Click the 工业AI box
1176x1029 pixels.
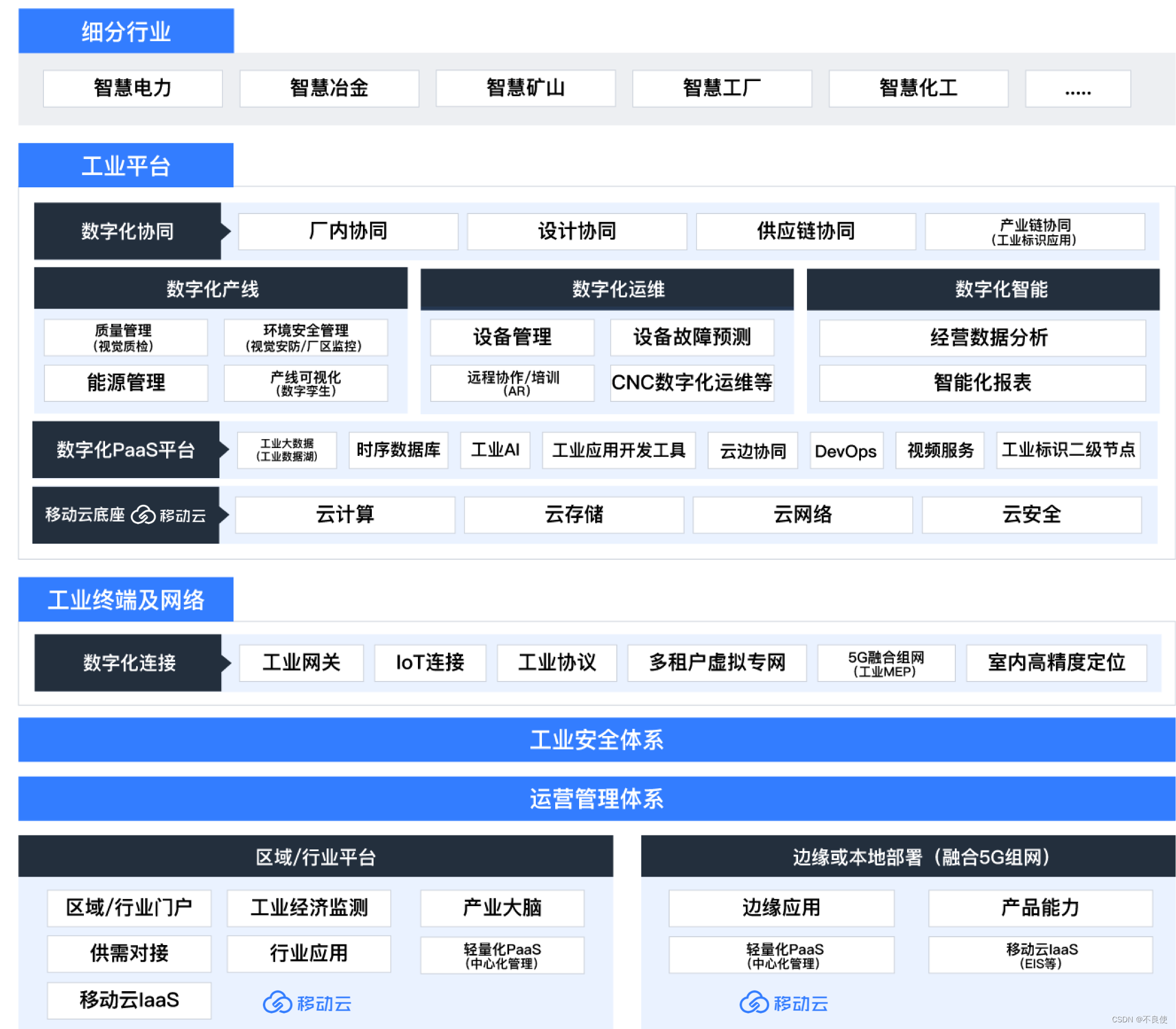pos(495,450)
